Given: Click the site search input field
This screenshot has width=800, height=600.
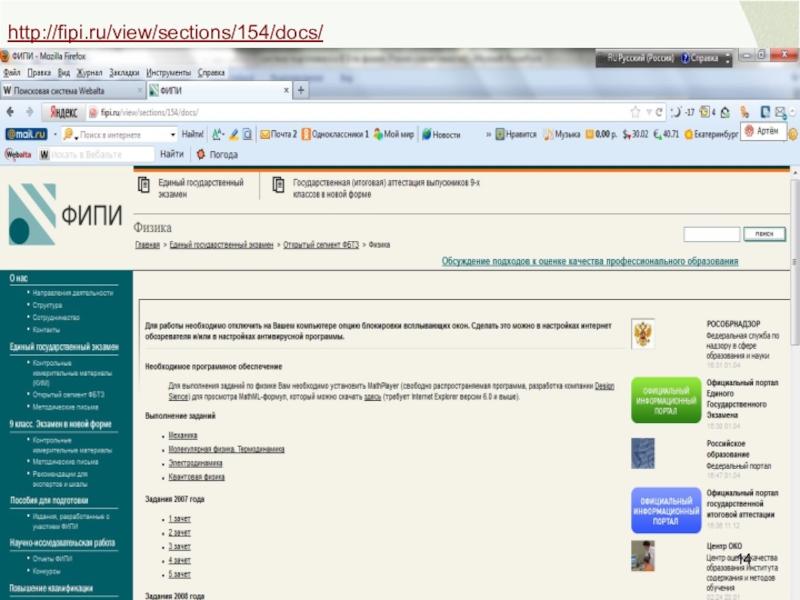Looking at the screenshot, I should pos(712,234).
